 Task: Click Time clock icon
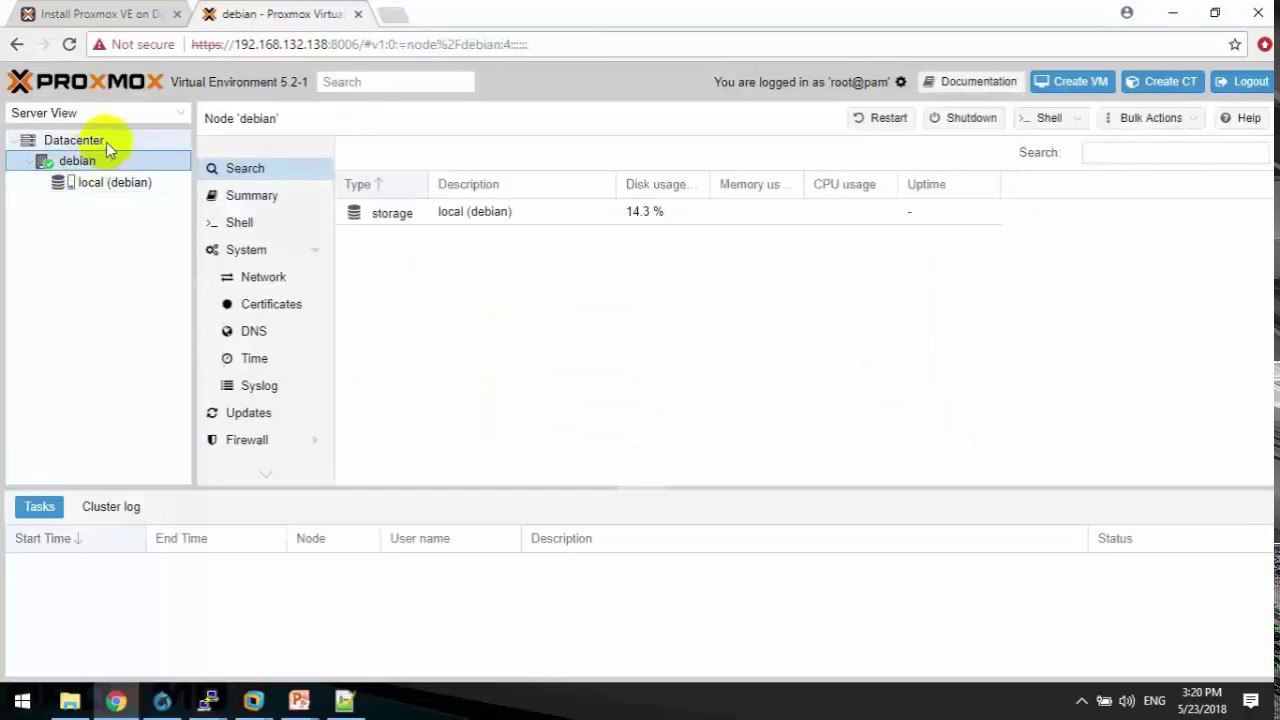click(x=227, y=358)
